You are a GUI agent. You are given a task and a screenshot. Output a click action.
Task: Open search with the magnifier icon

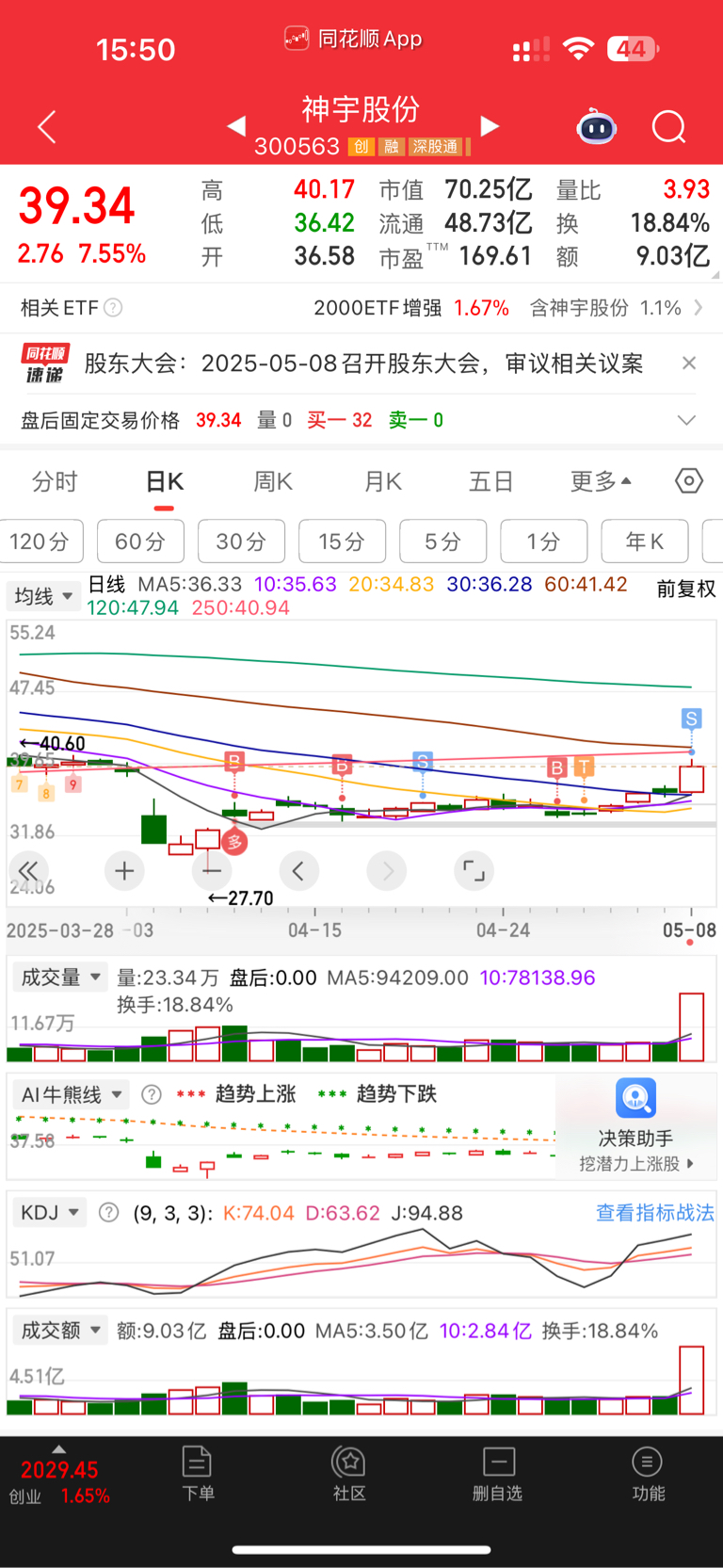click(669, 127)
